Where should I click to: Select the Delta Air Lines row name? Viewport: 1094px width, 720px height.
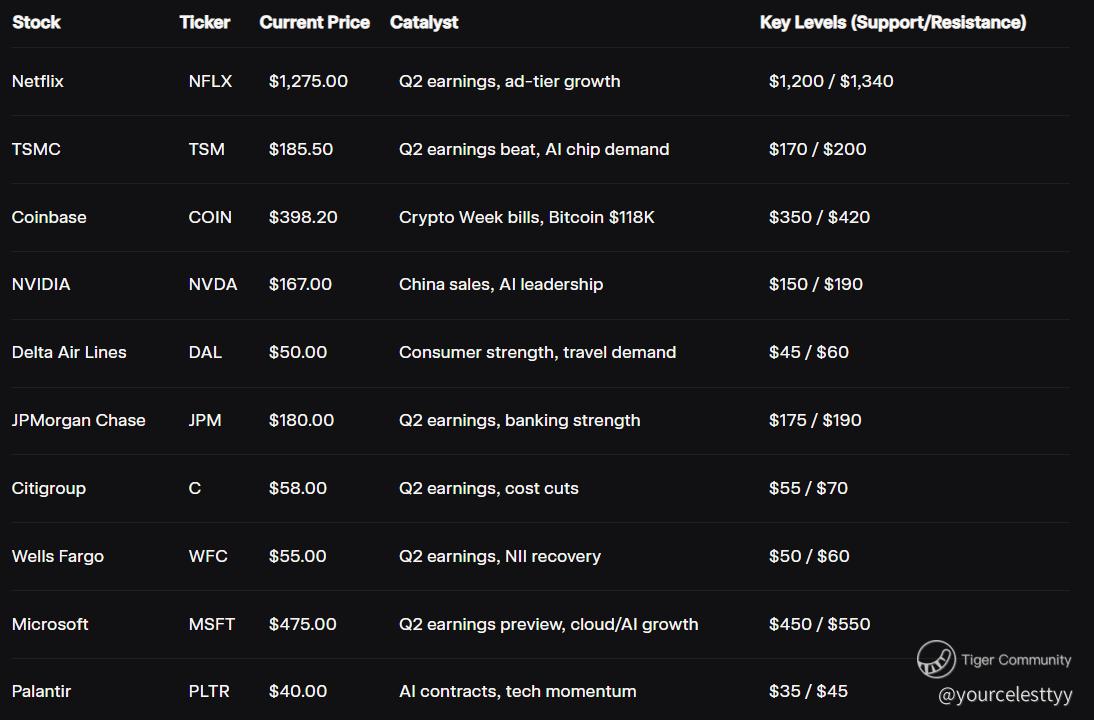click(x=69, y=352)
